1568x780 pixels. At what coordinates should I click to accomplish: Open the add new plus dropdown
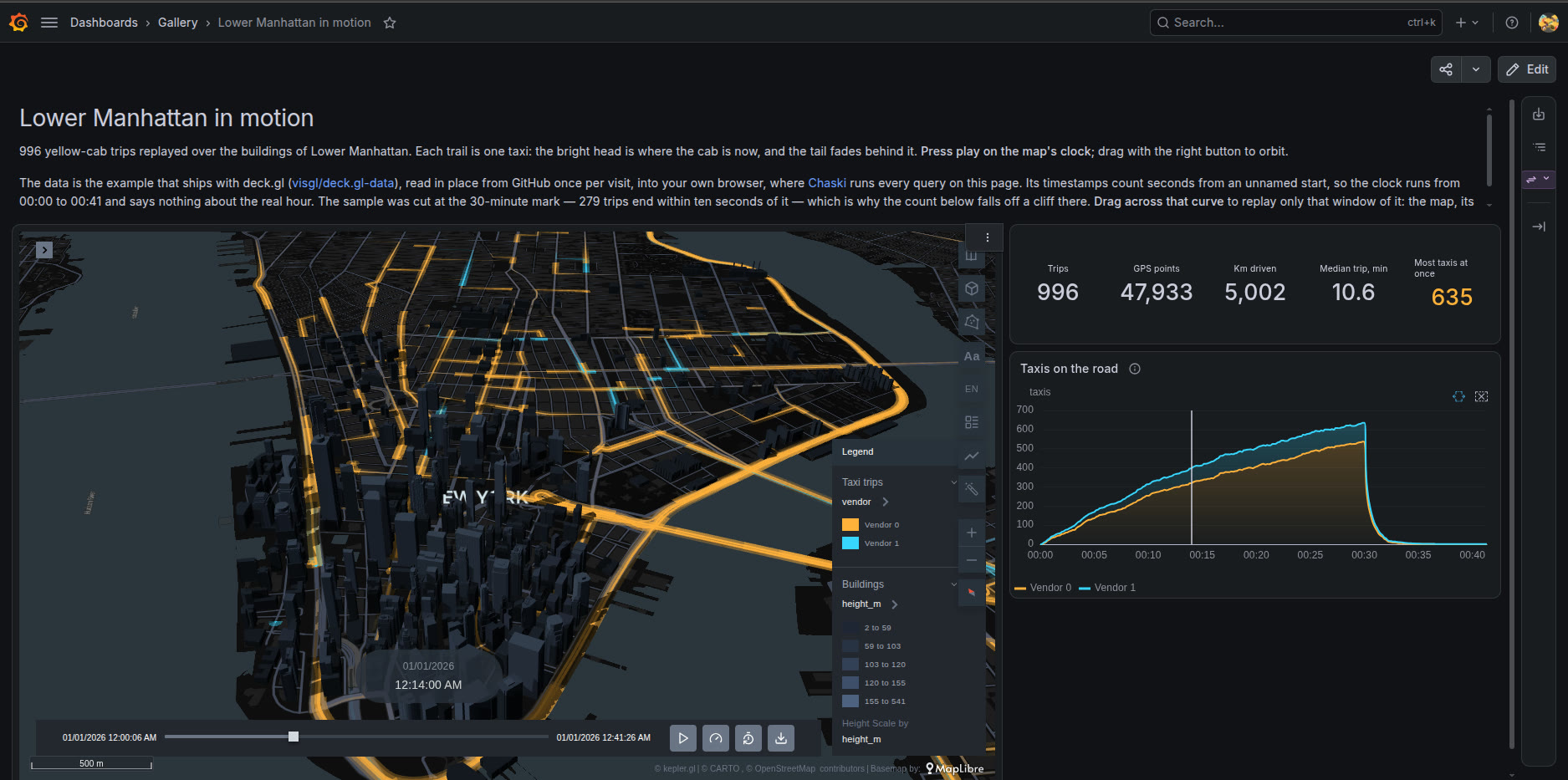[1467, 23]
